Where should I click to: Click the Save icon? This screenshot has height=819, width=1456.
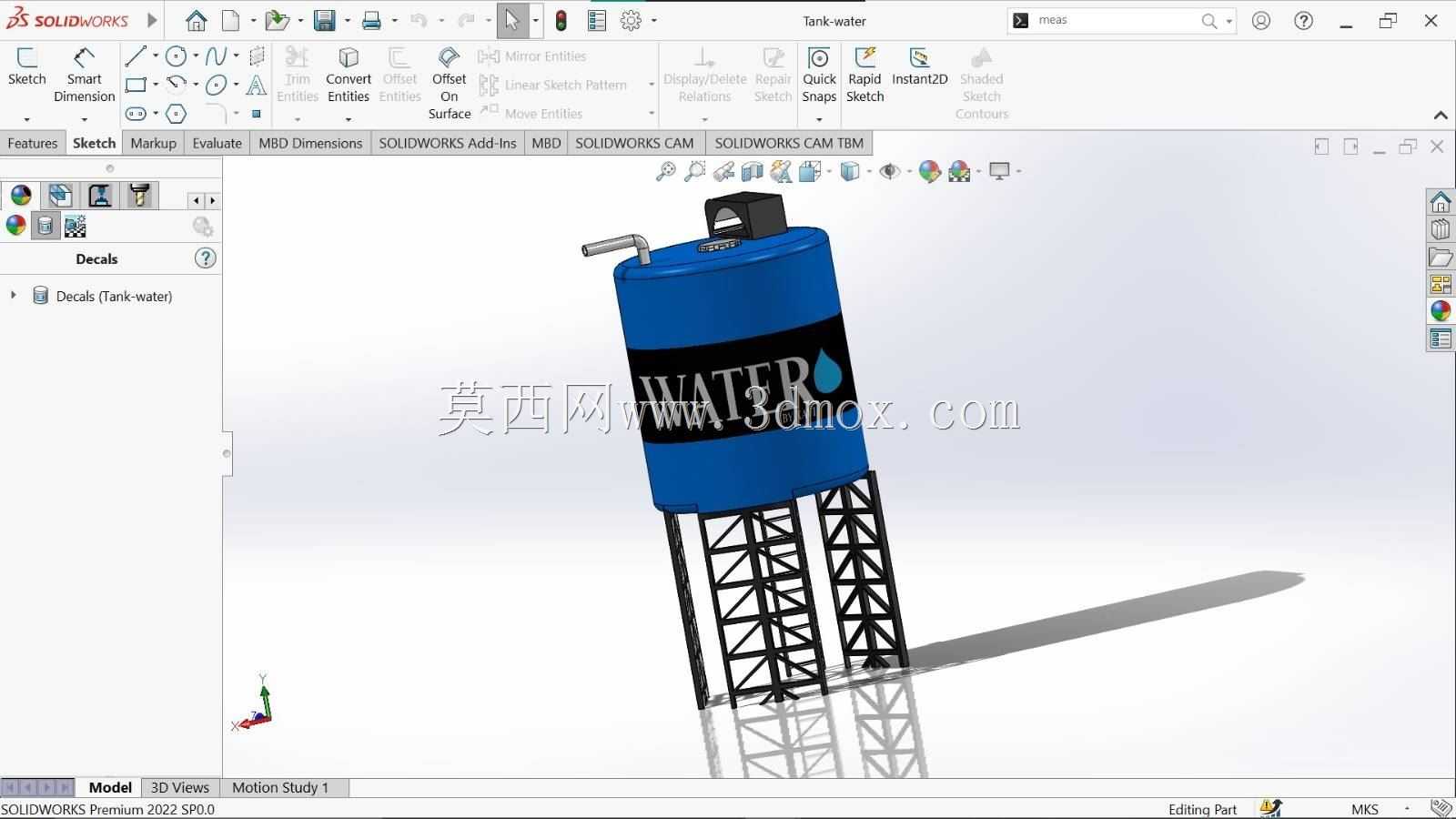point(324,20)
